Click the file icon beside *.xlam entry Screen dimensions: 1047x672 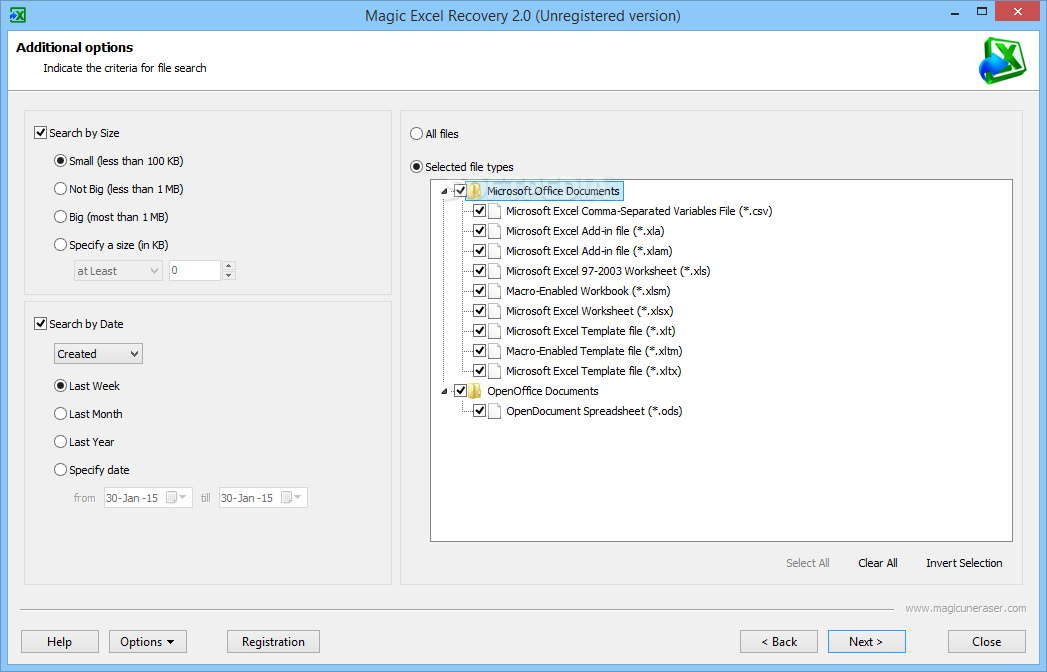(x=495, y=251)
